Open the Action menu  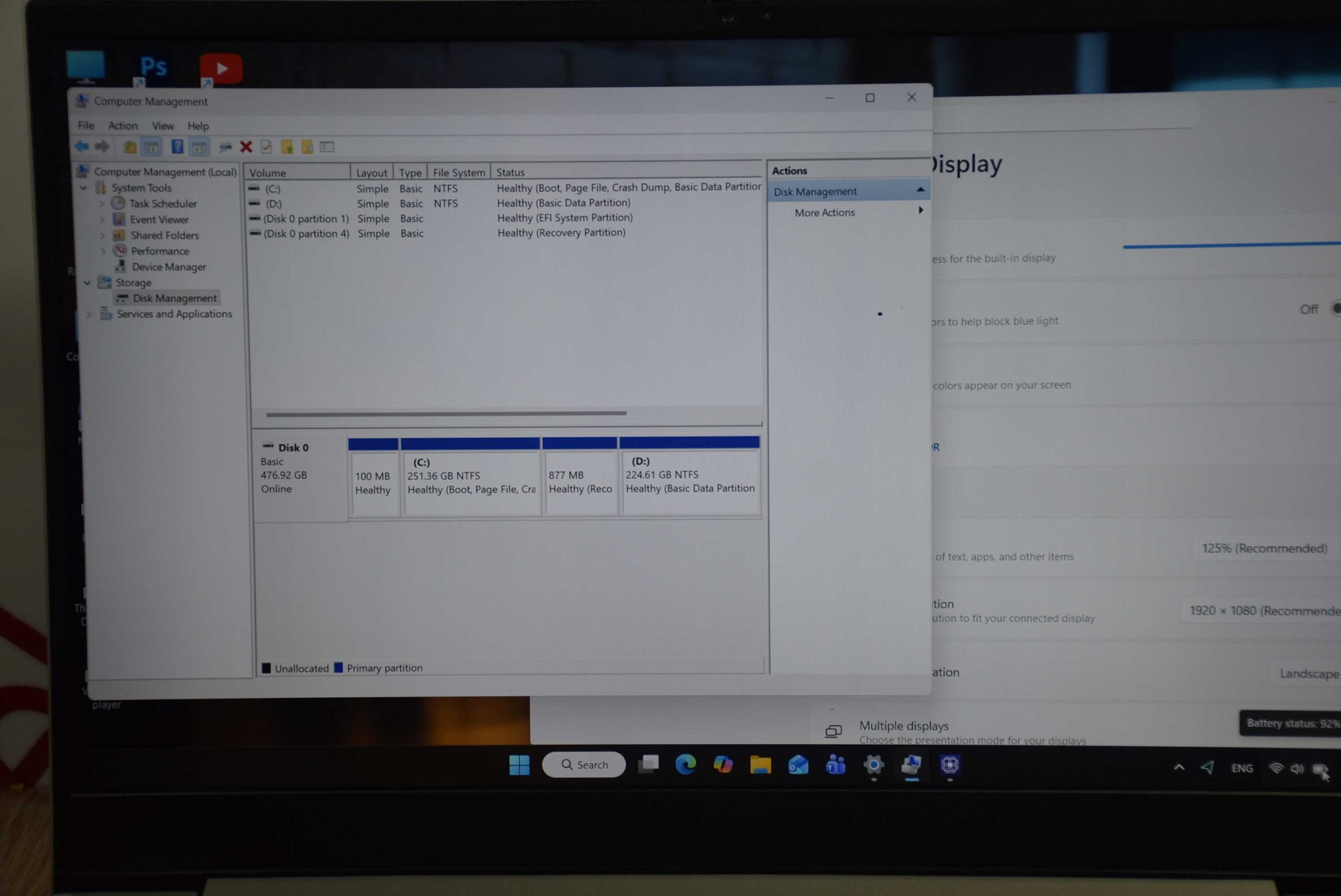click(123, 126)
